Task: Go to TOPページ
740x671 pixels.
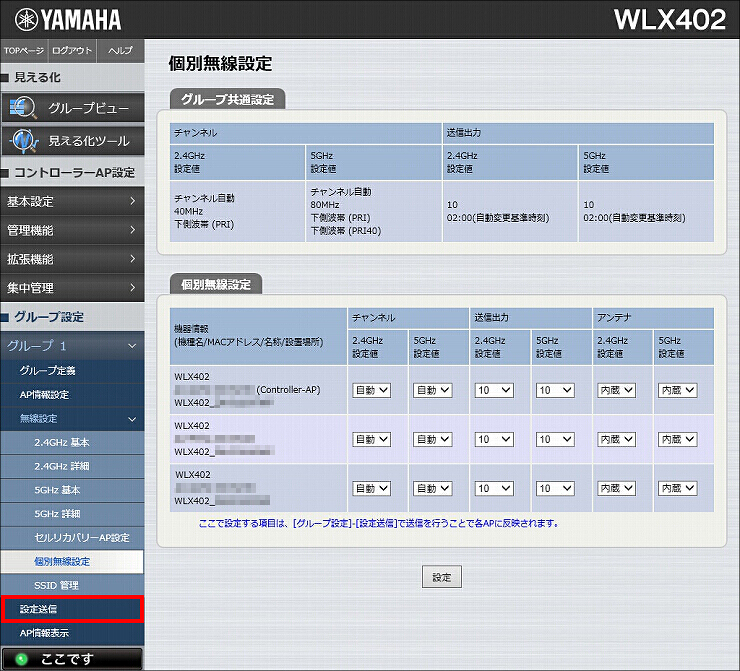Action: (24, 50)
